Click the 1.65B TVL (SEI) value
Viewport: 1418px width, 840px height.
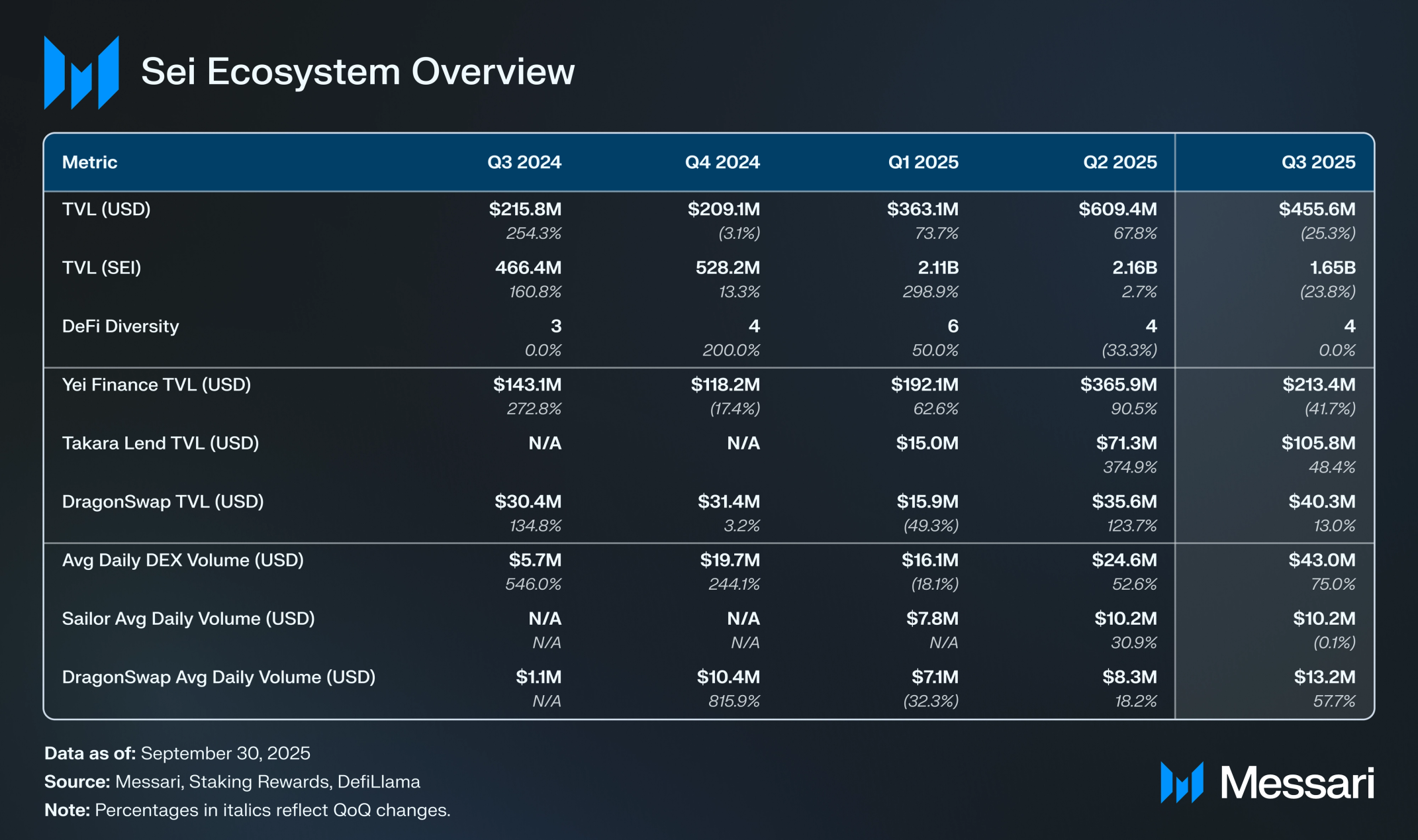(x=1332, y=267)
